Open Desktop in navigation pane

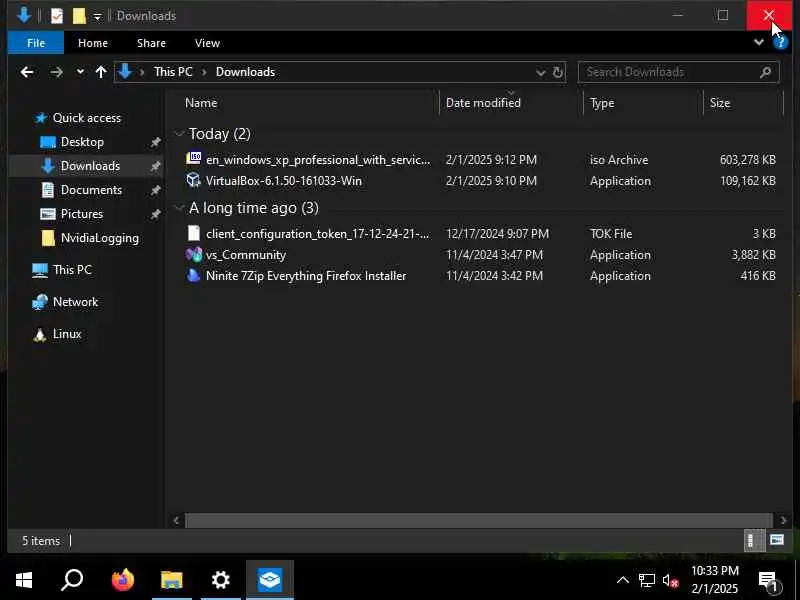coord(82,142)
